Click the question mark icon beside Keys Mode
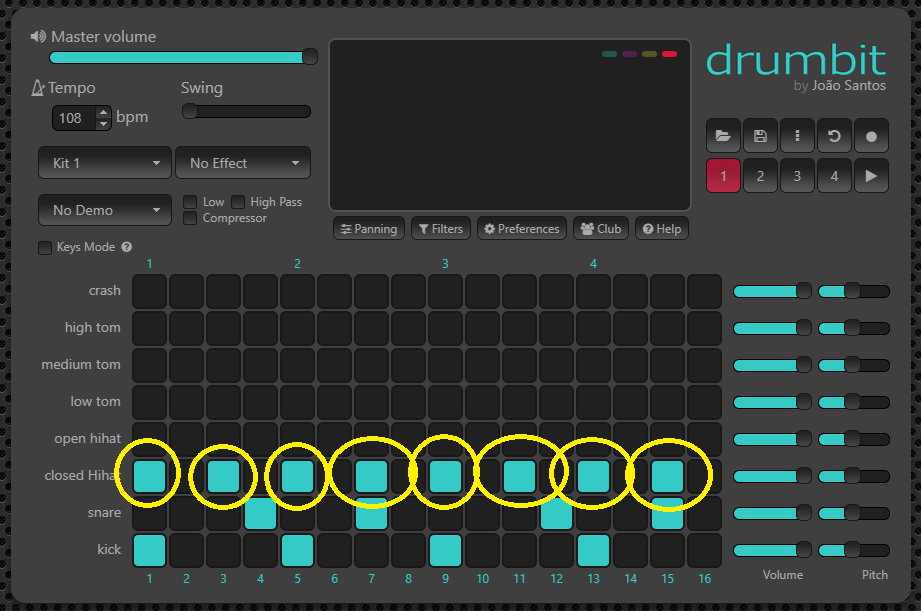This screenshot has height=611, width=921. point(127,248)
